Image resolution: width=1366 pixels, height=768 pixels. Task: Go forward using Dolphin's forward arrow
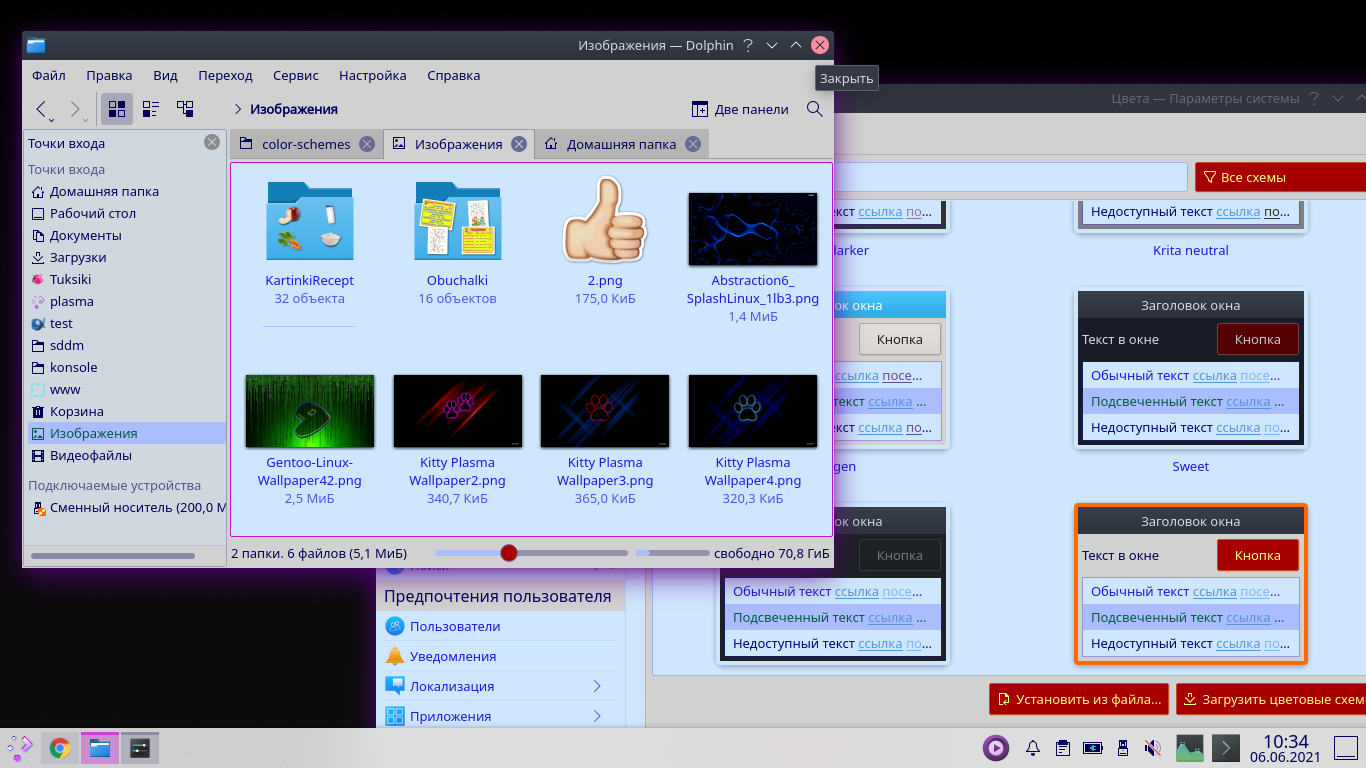point(77,109)
